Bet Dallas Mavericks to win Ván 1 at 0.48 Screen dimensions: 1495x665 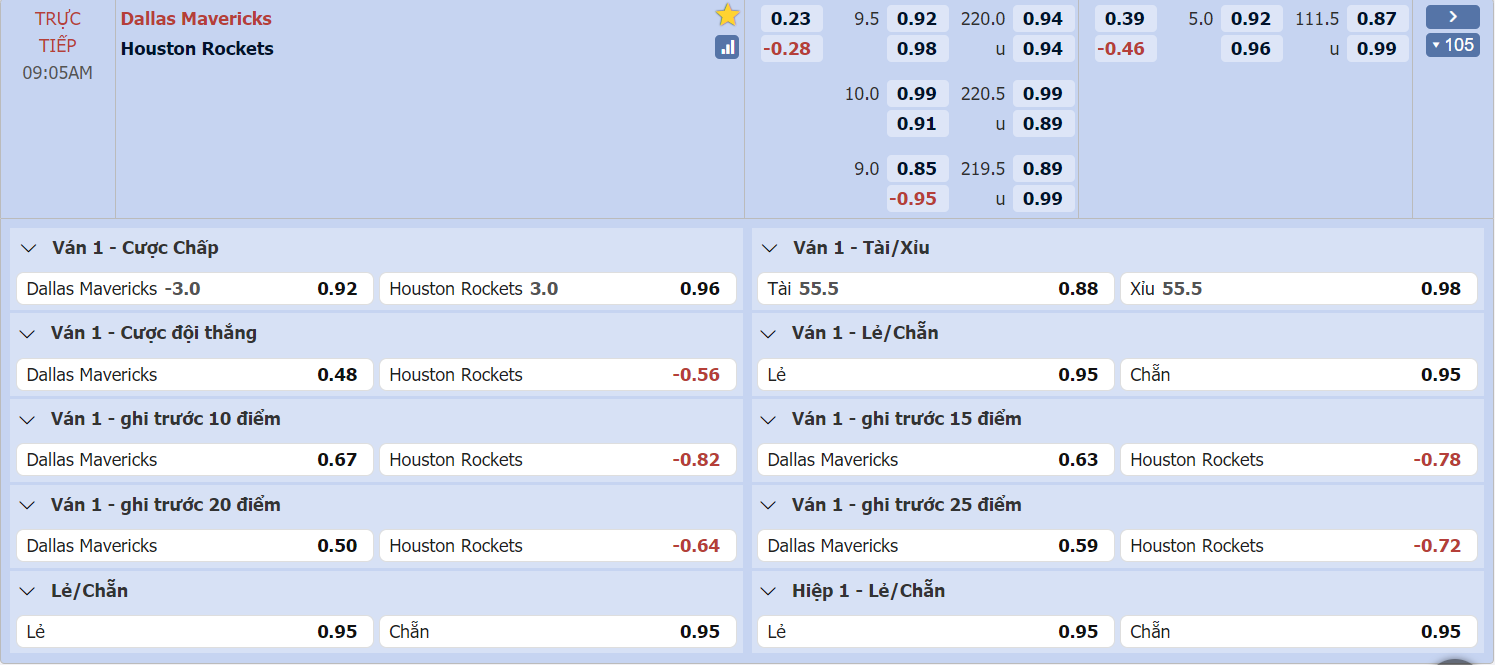tap(195, 375)
